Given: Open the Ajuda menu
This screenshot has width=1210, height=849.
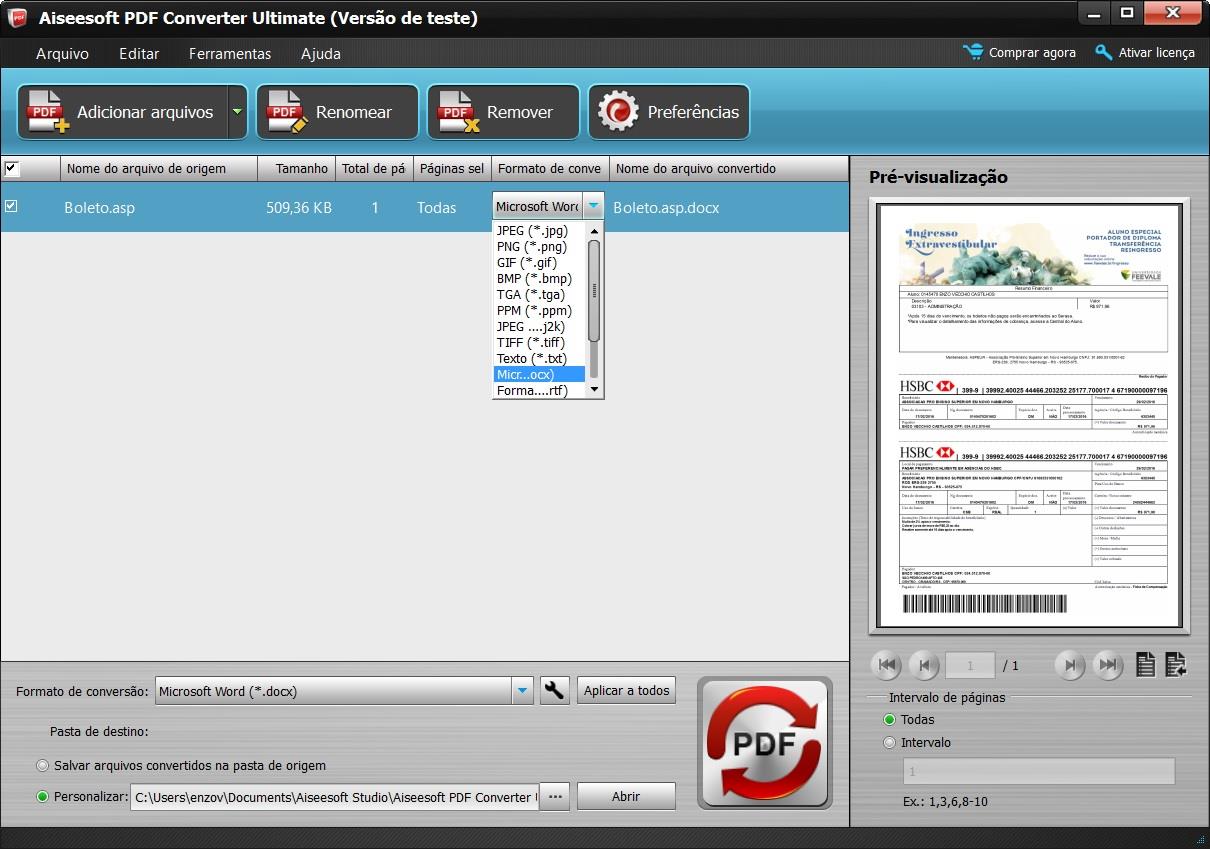Looking at the screenshot, I should coord(321,53).
